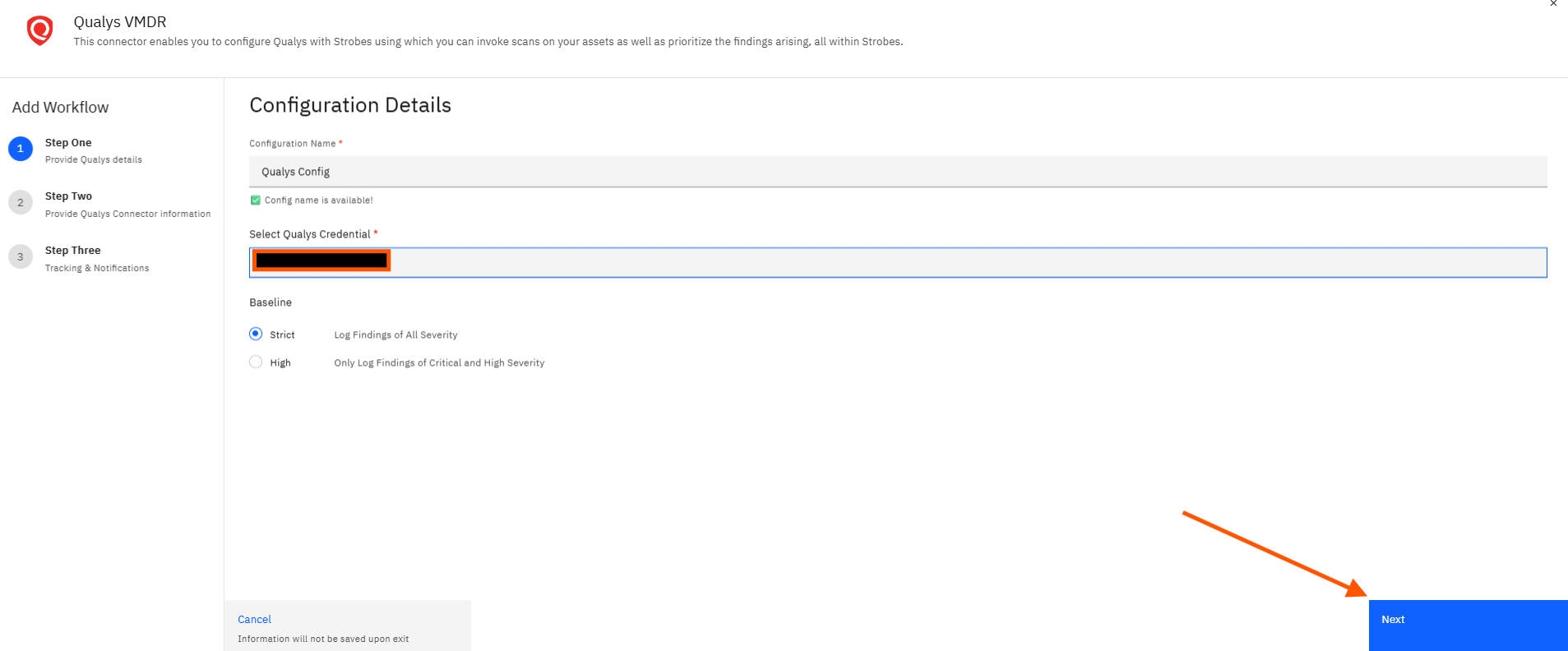Click the step 1 circle indicator
The image size is (1568, 651).
[21, 149]
